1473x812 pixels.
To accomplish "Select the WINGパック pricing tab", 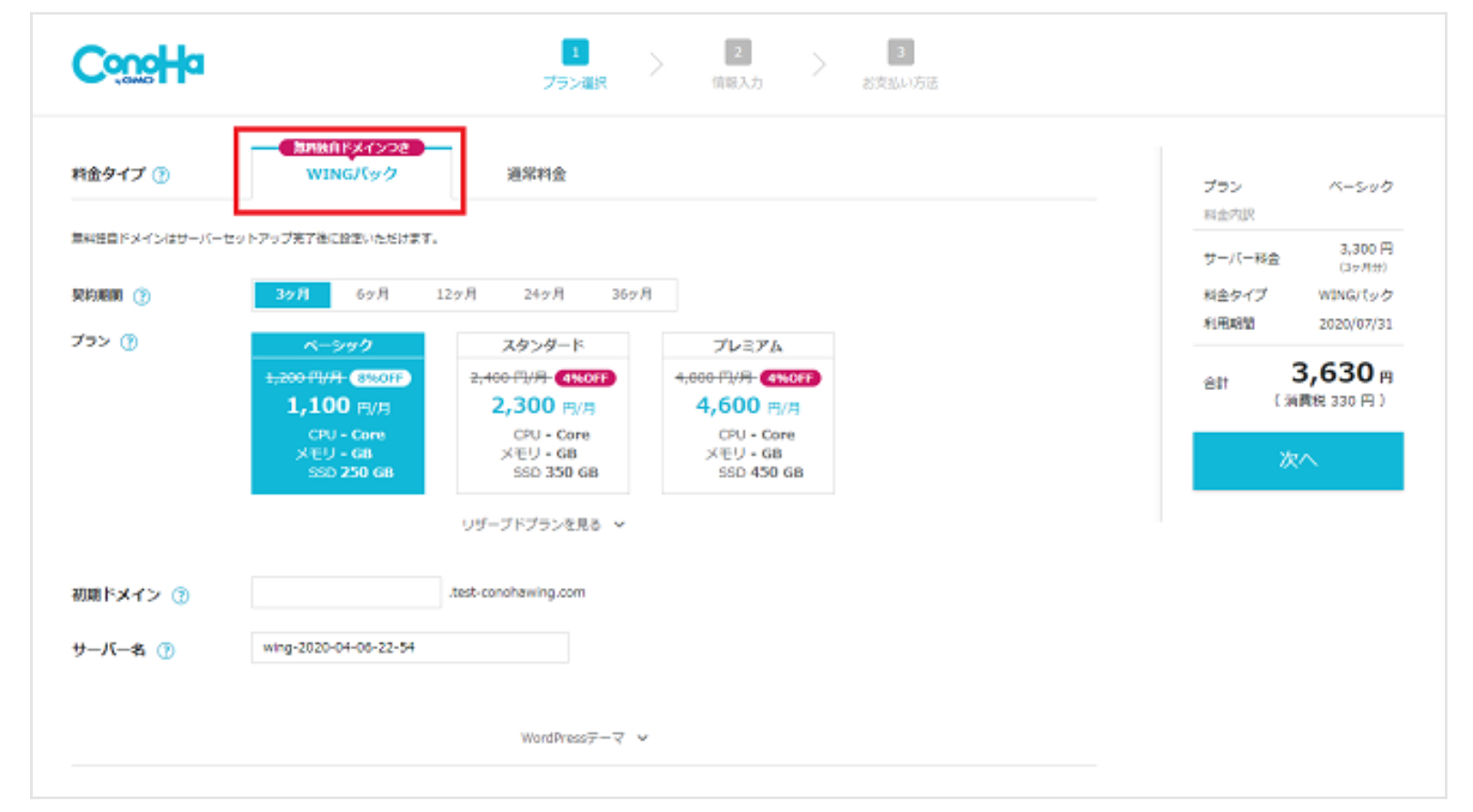I will (351, 173).
